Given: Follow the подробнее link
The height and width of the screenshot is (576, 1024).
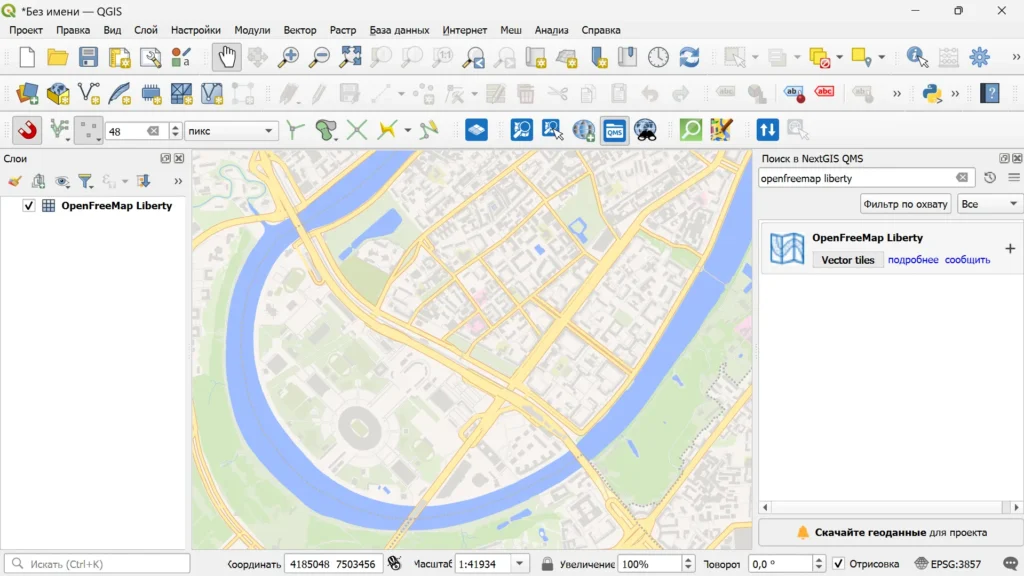Looking at the screenshot, I should 913,260.
